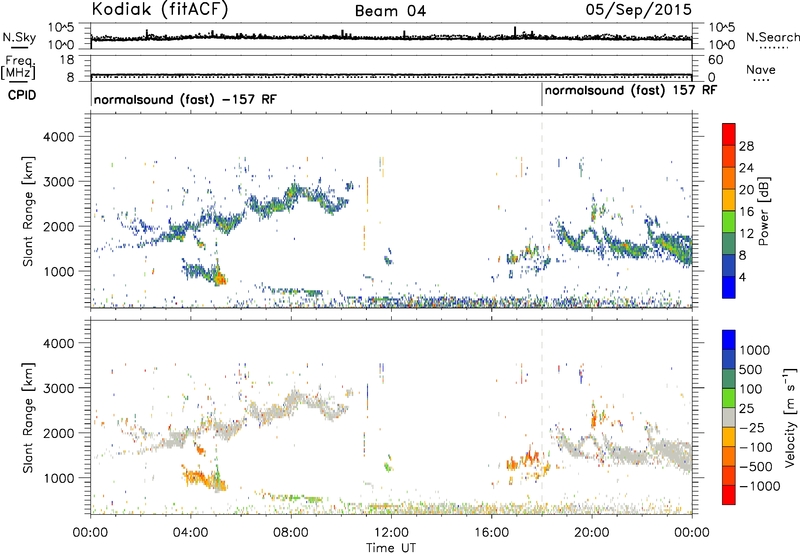The width and height of the screenshot is (800, 554).
Task: Click Slant Range [km] label of power panel
Action: (x=28, y=211)
